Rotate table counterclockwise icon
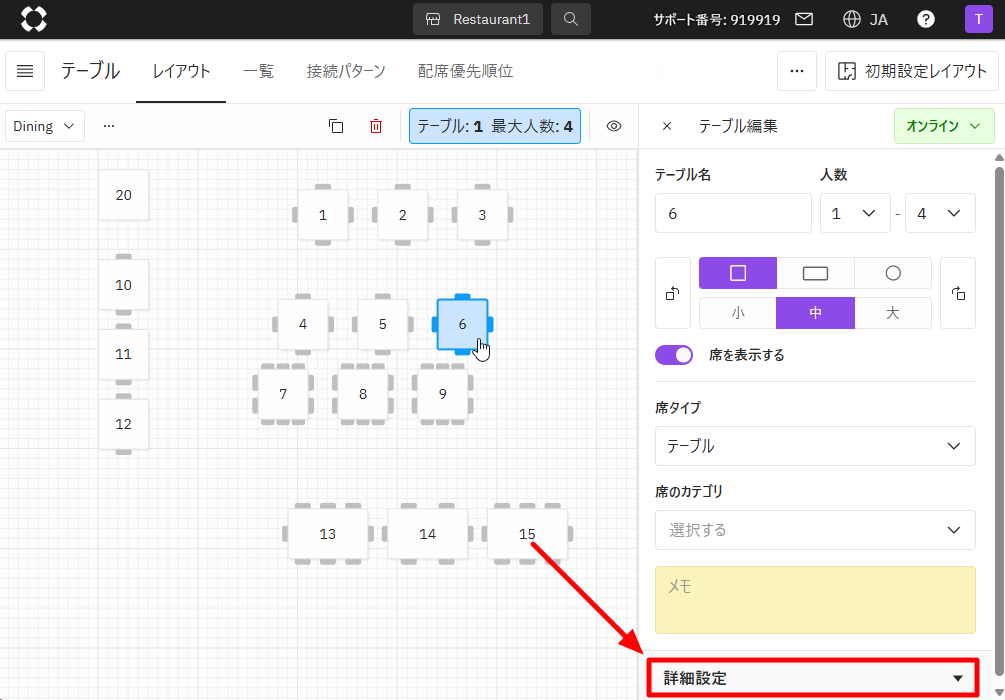 pos(673,293)
